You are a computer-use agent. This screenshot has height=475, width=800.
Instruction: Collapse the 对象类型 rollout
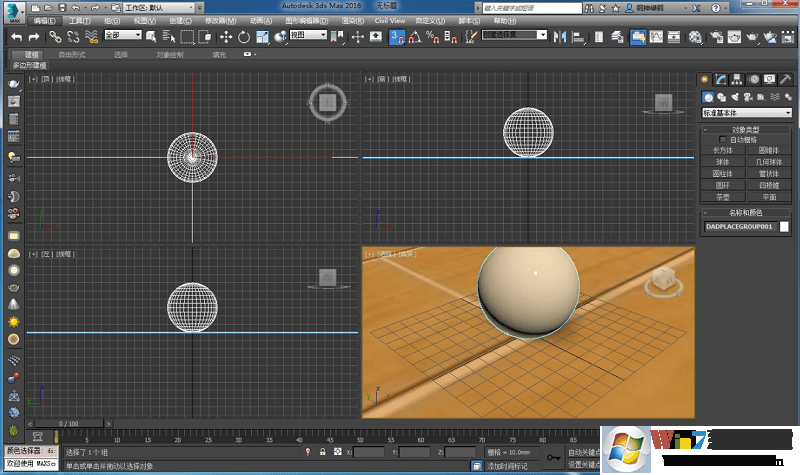pyautogui.click(x=746, y=130)
